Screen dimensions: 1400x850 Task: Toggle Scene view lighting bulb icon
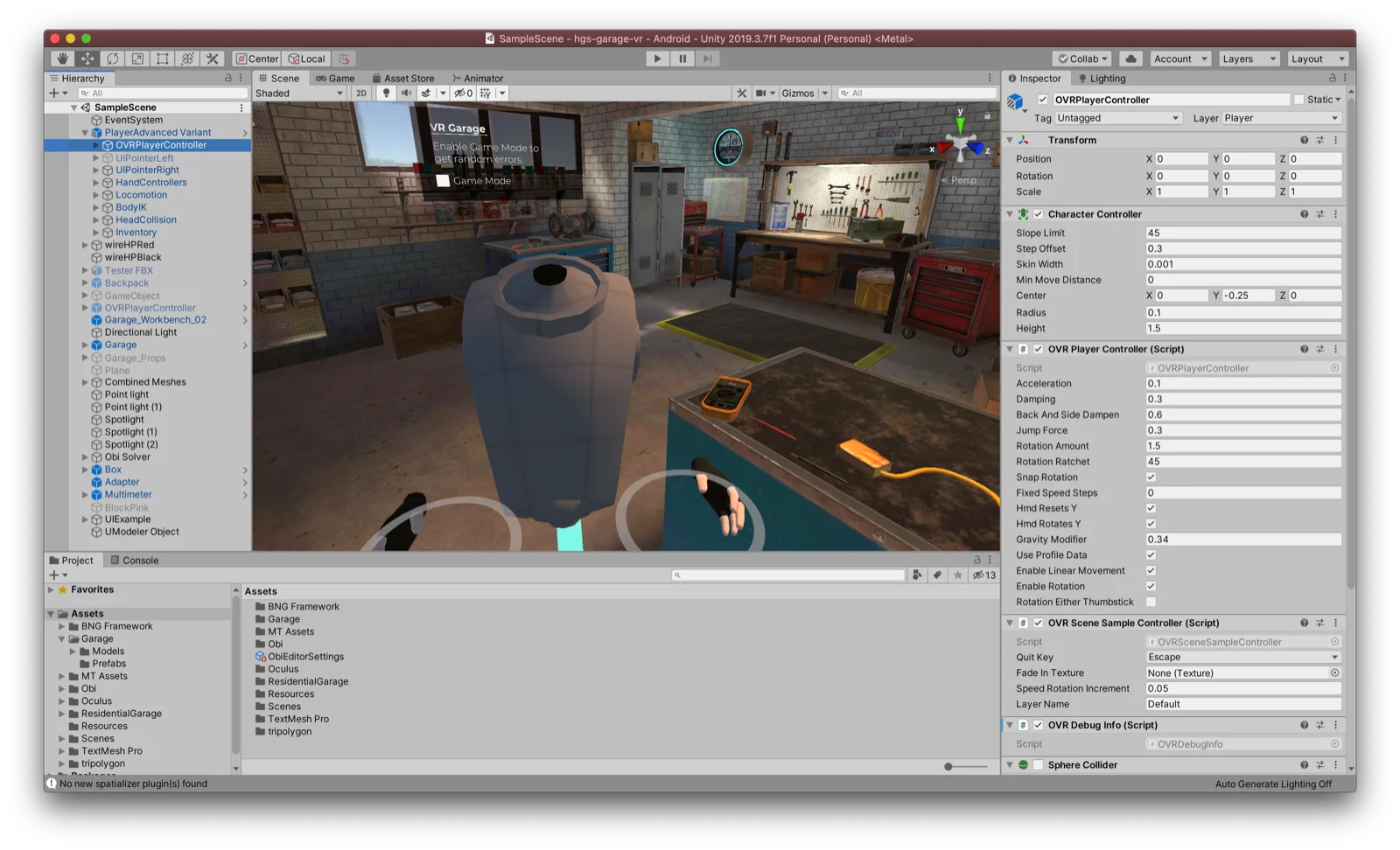(x=387, y=93)
